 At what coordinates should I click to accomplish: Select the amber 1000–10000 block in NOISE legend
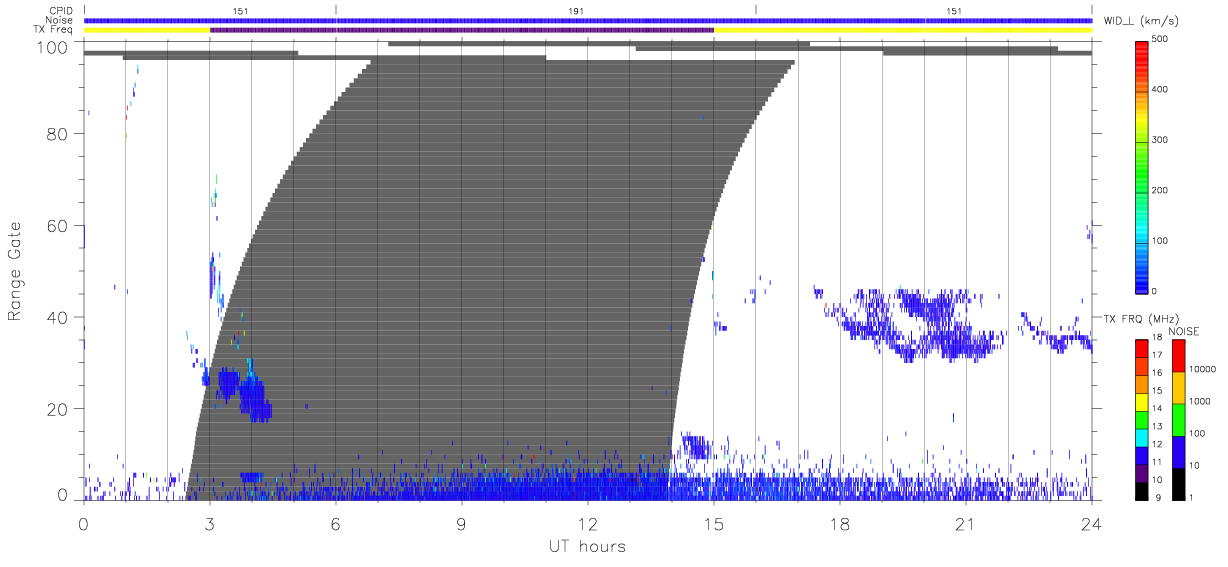coord(1178,388)
